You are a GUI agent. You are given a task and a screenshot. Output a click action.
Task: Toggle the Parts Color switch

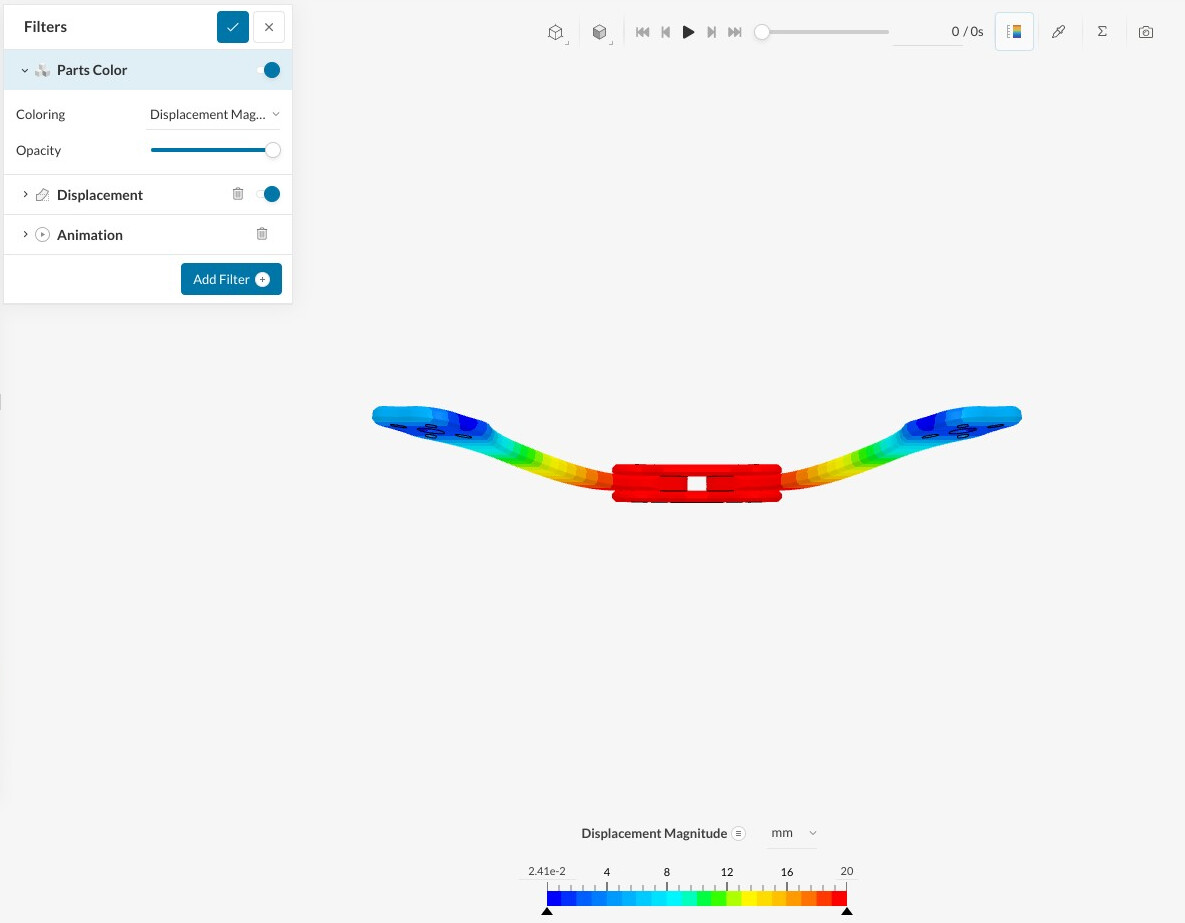269,70
